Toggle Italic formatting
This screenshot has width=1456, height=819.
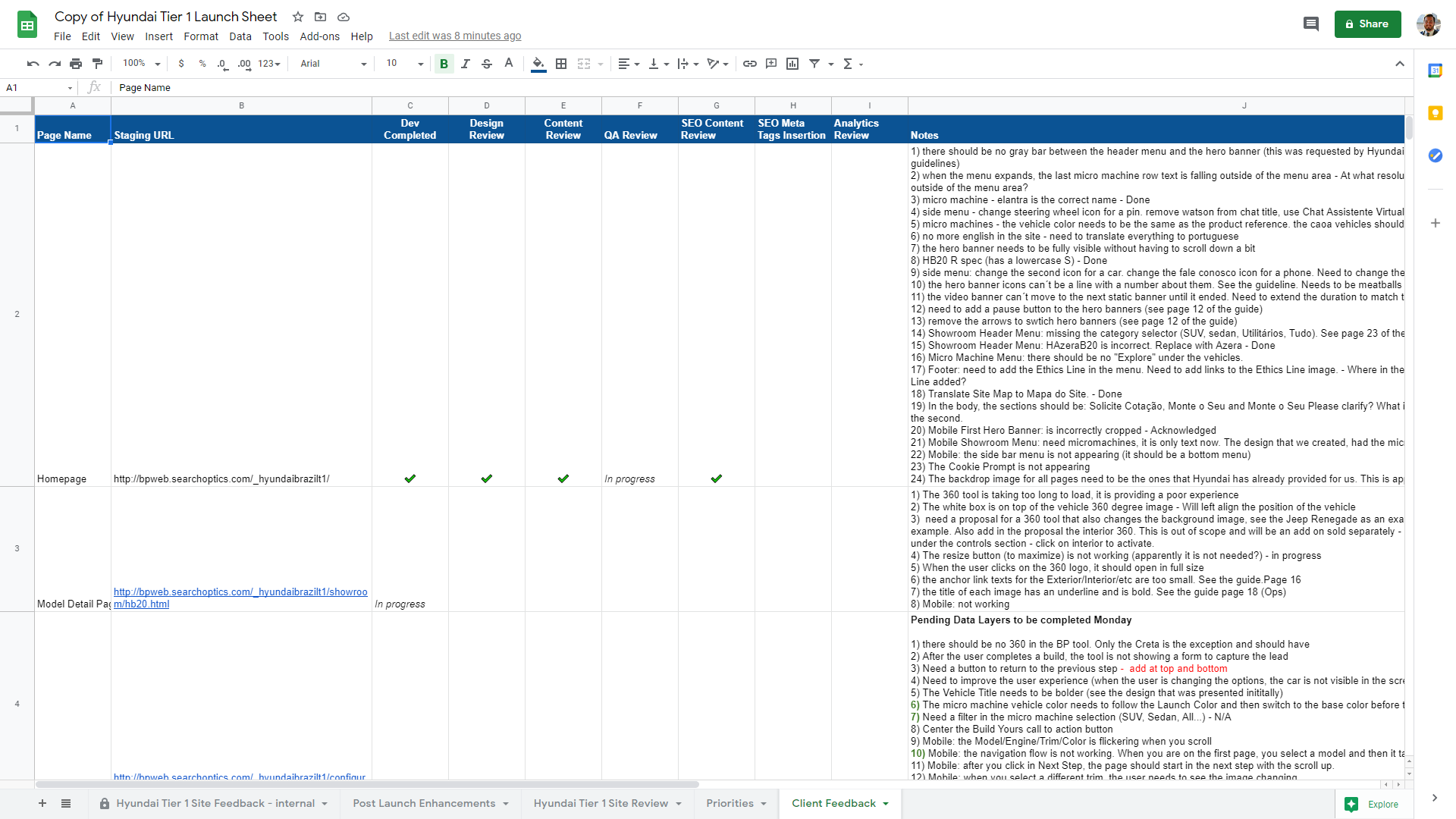click(x=466, y=64)
